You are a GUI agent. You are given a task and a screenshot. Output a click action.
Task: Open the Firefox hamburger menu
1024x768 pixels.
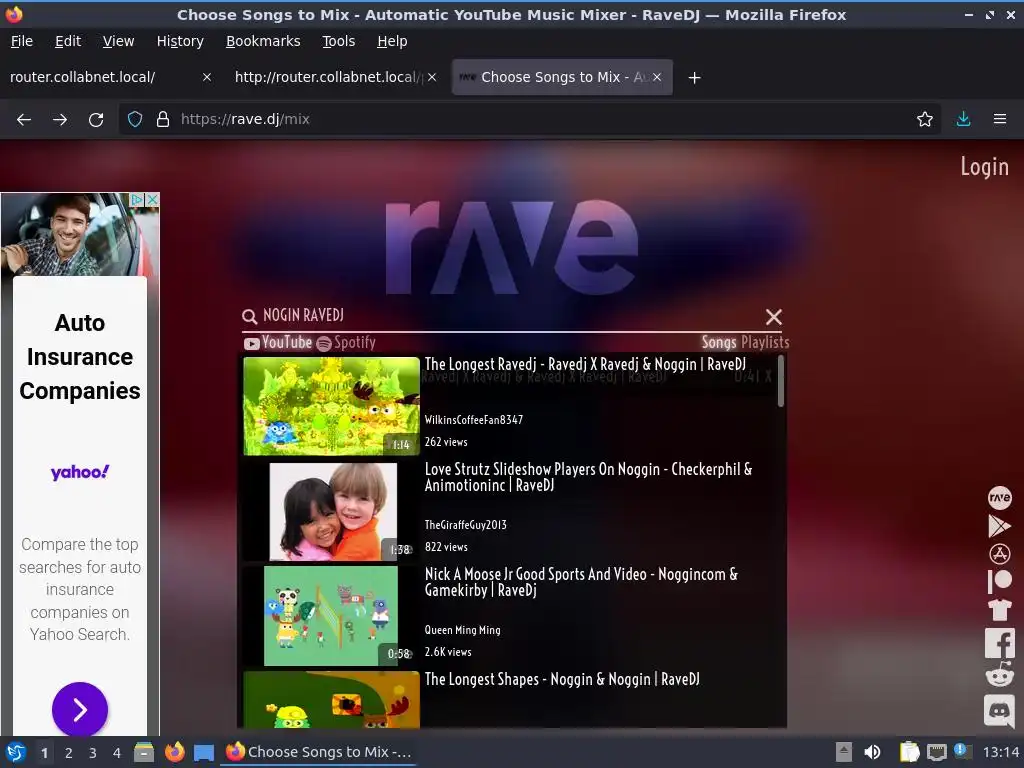999,120
